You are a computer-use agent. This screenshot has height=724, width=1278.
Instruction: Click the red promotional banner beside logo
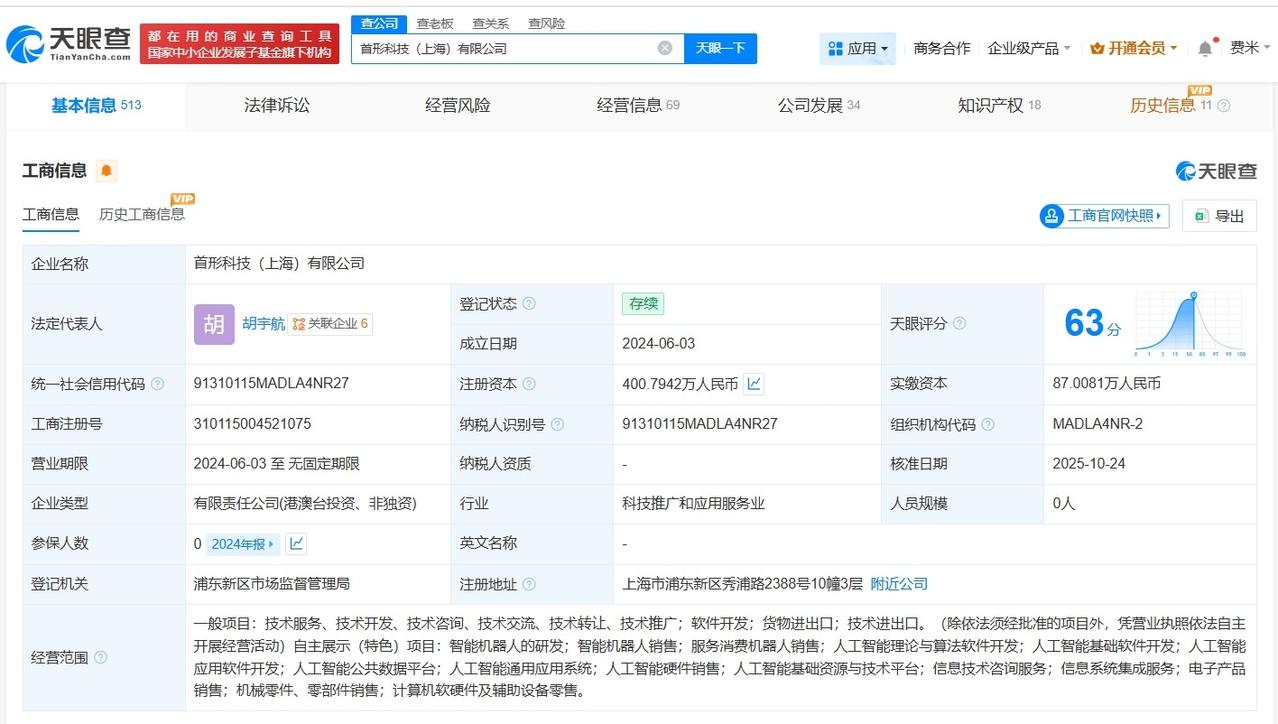239,44
